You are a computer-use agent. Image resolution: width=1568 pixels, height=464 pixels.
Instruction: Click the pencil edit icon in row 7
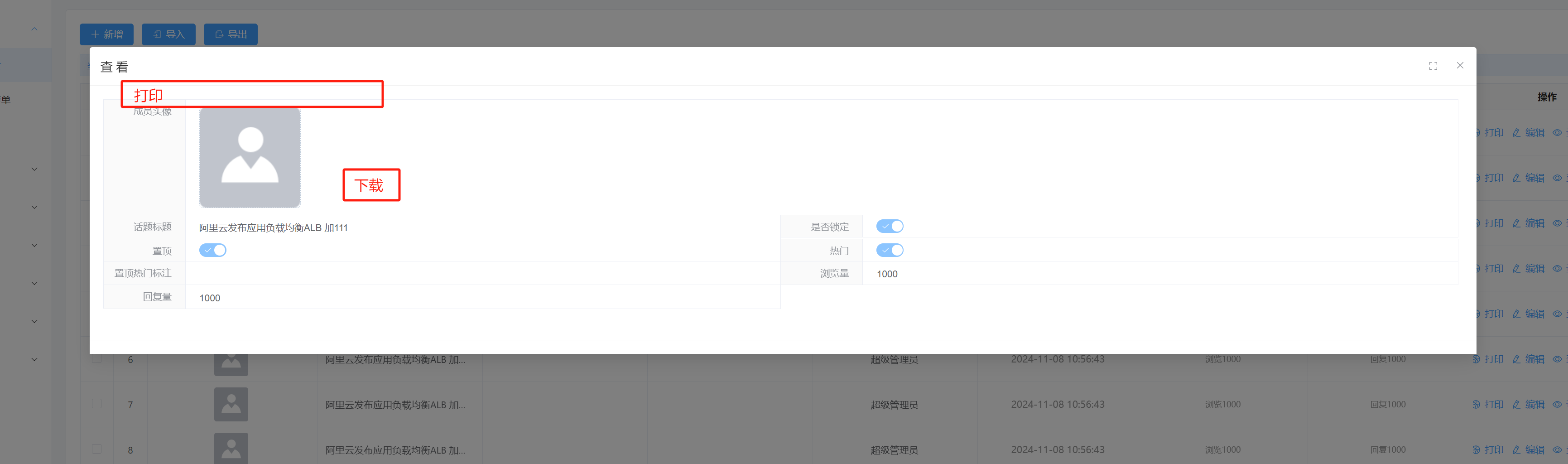pos(1516,404)
